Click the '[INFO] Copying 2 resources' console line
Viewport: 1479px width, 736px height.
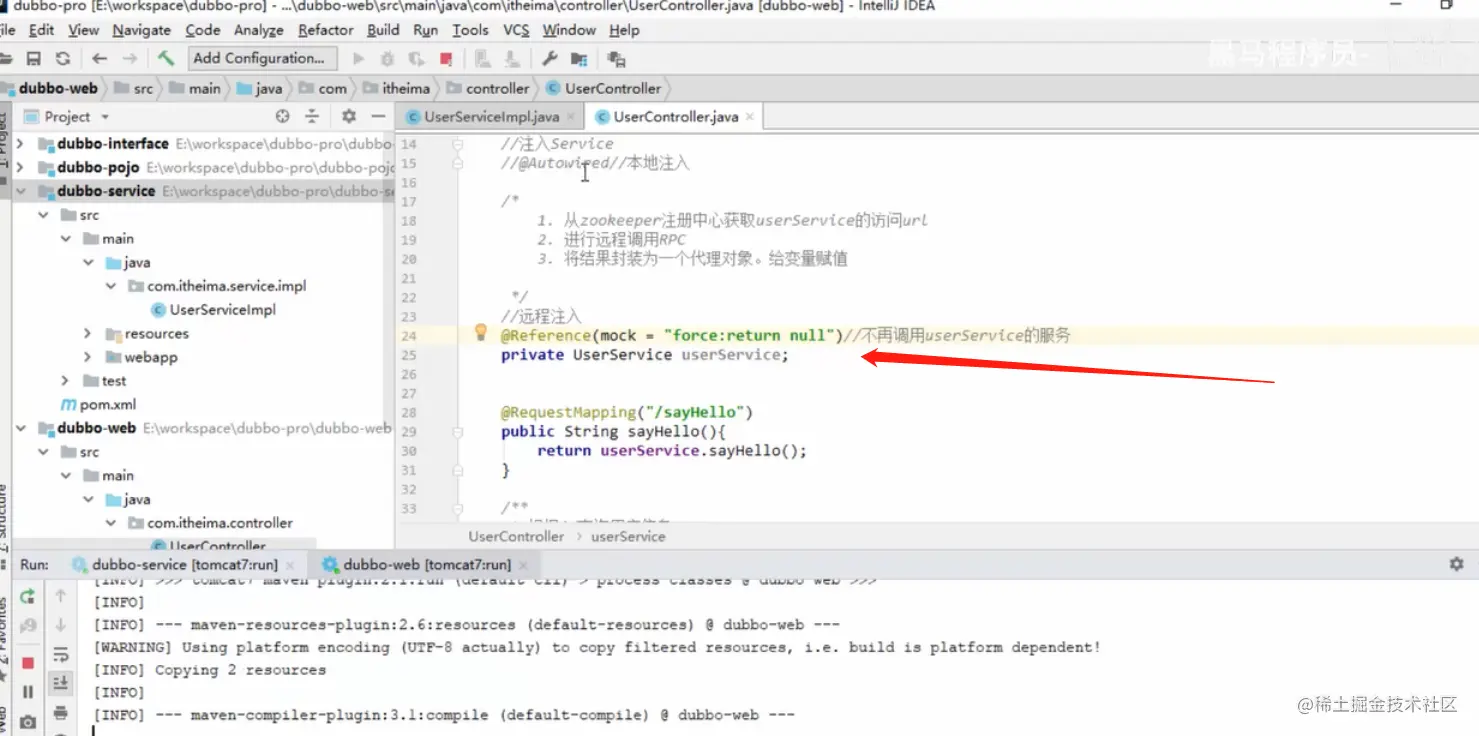[x=209, y=670]
